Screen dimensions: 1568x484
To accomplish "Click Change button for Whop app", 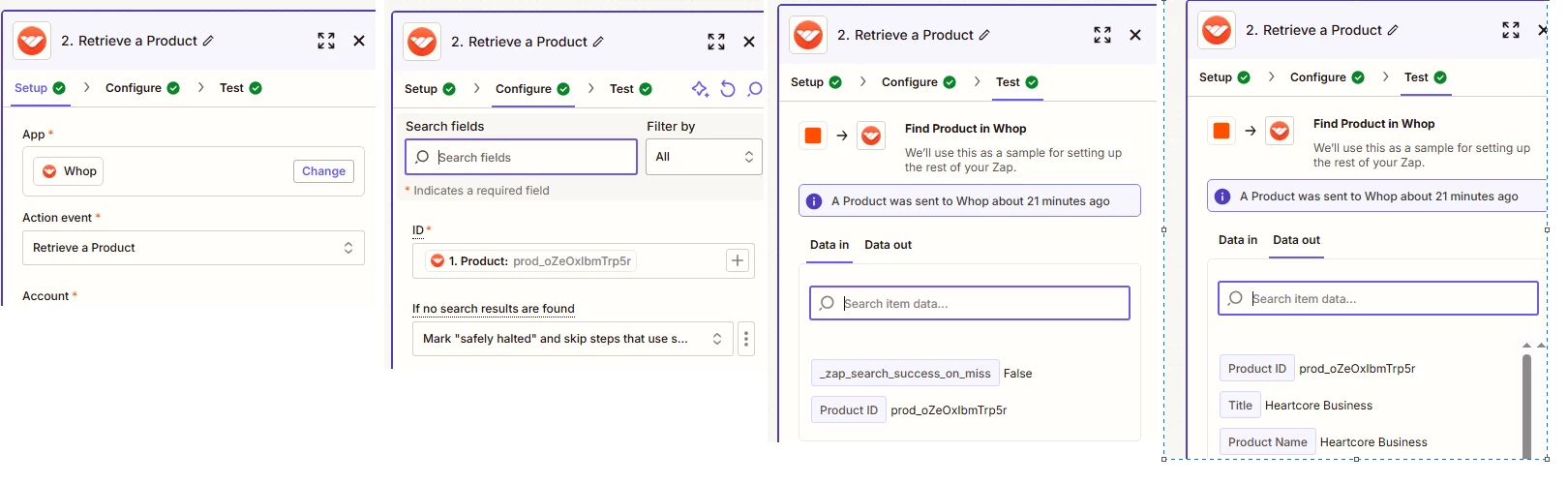I will 323,171.
